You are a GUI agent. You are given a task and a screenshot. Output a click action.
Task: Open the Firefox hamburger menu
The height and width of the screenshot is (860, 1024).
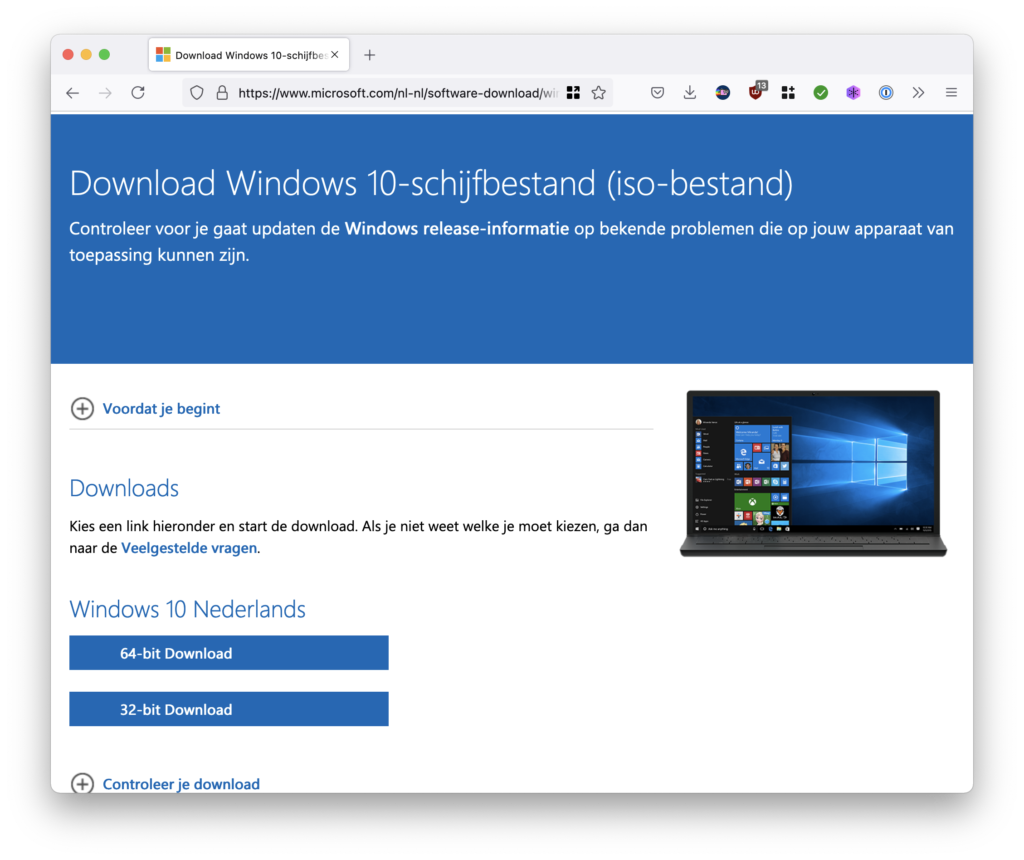coord(951,93)
